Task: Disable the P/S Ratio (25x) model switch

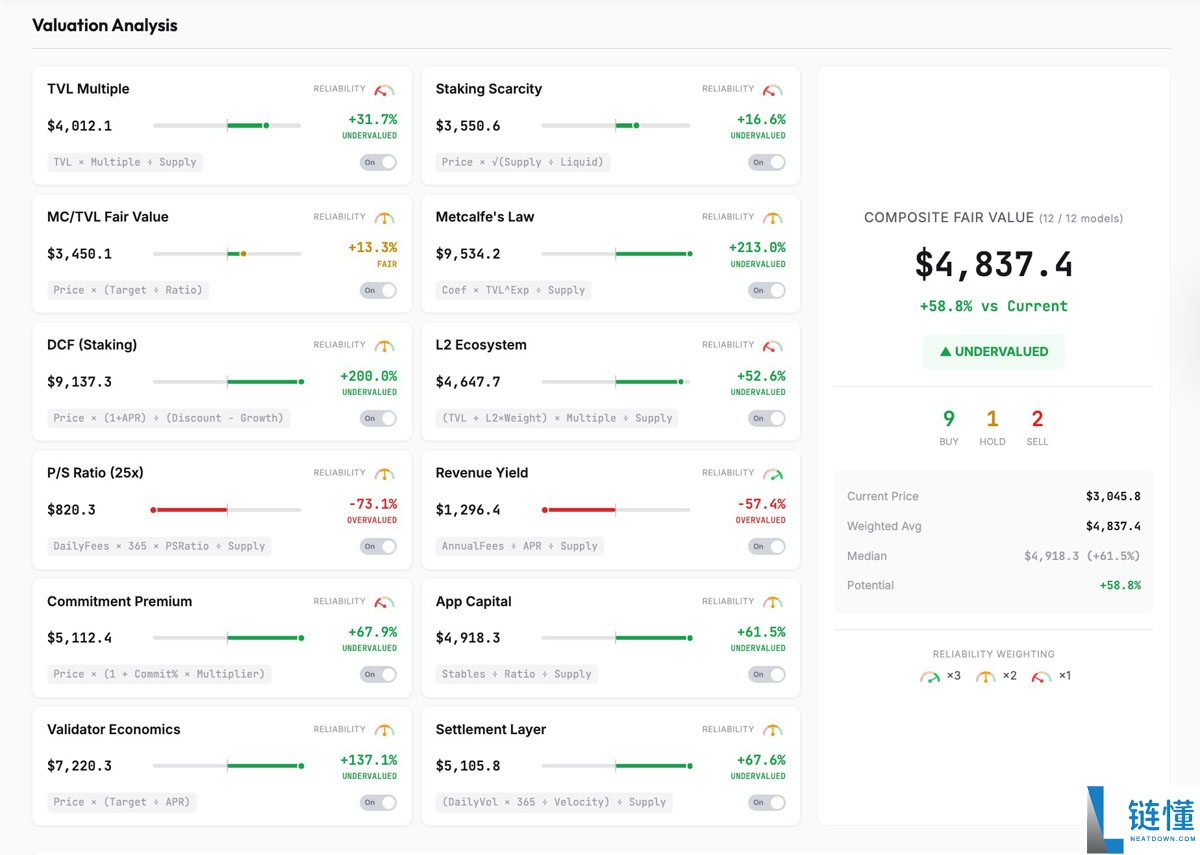Action: (x=378, y=546)
